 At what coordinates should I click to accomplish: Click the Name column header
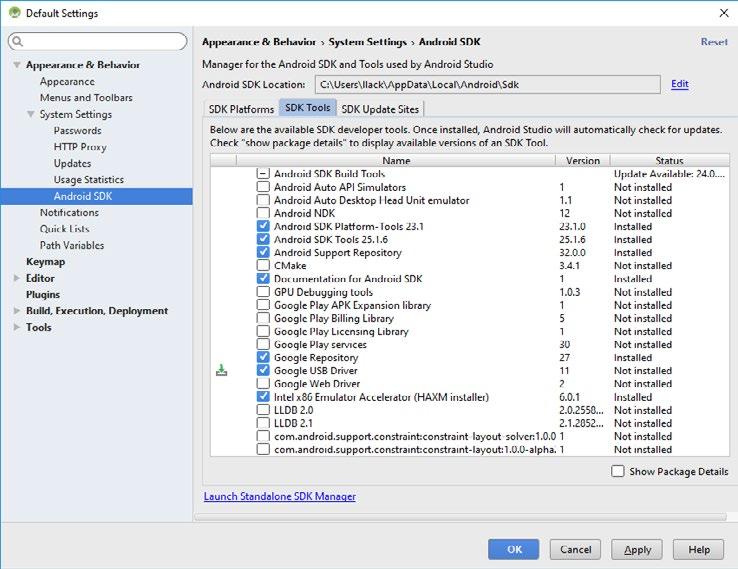(396, 160)
